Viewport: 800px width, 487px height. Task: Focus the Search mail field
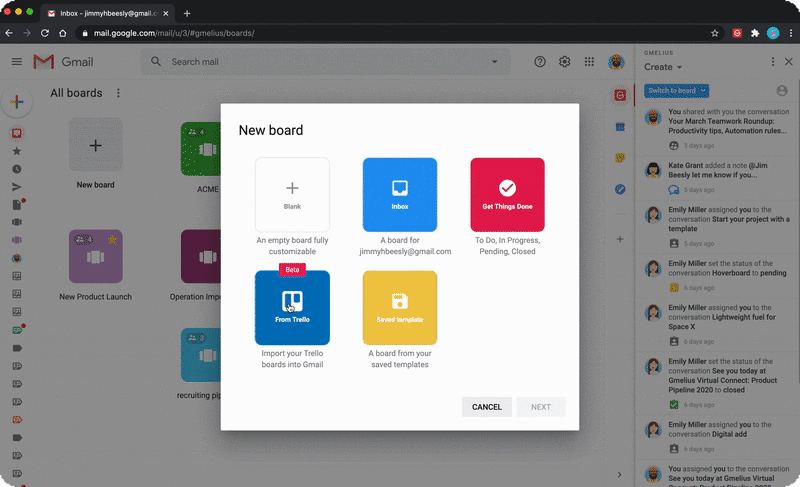[x=327, y=62]
